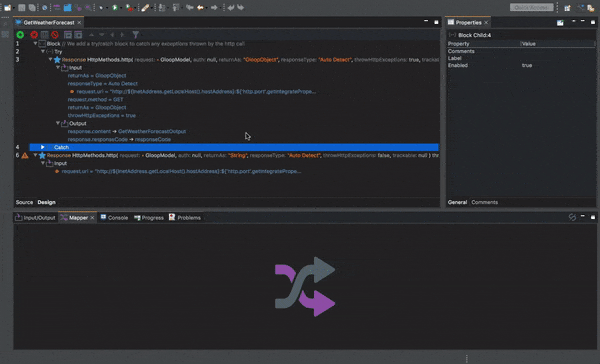Click the blue square icon in main toolbar
Viewport: 600px width, 364px height.
[x=67, y=8]
